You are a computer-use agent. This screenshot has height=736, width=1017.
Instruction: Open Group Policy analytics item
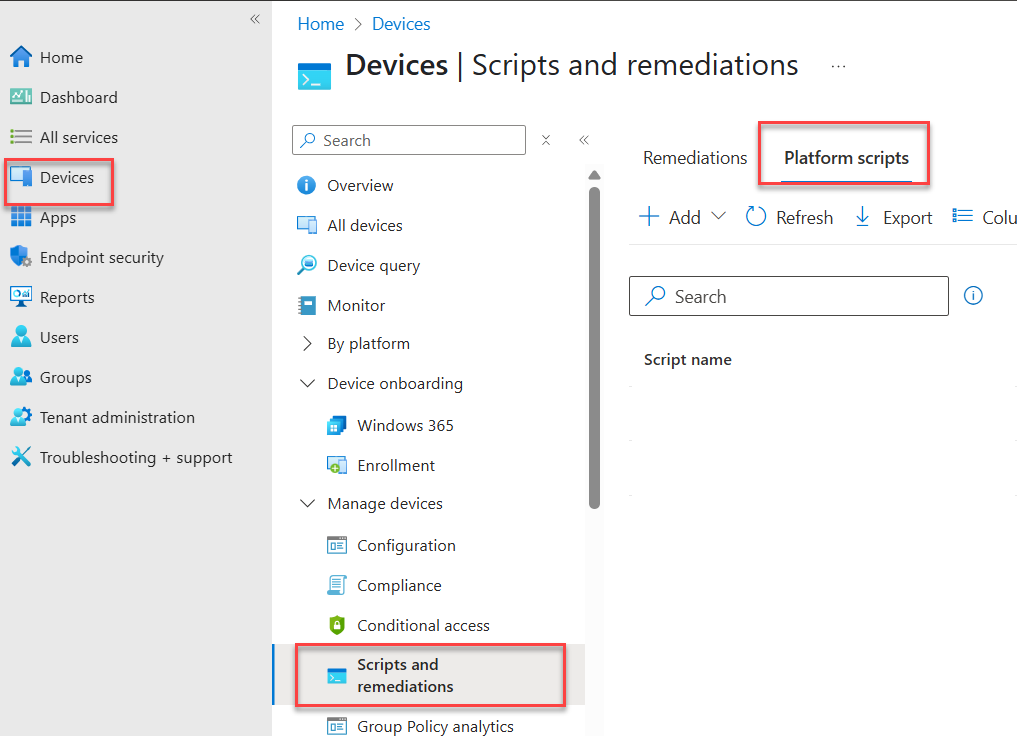(435, 726)
